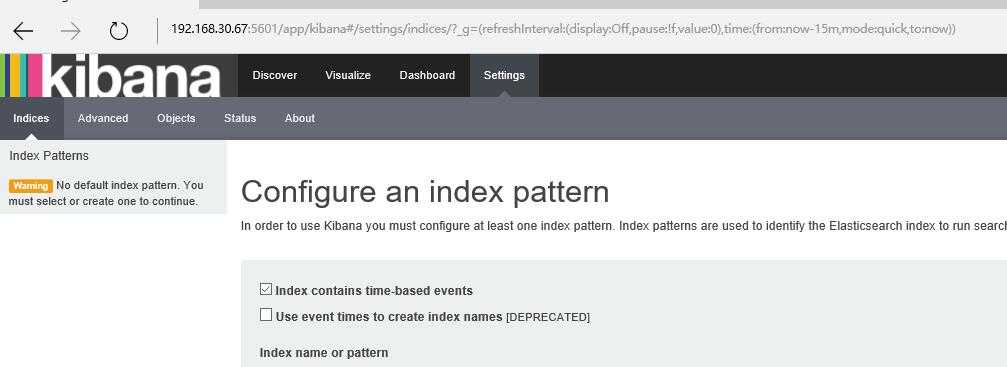Viewport: 1007px width, 367px height.
Task: Click the browser address bar URL
Action: click(x=563, y=29)
